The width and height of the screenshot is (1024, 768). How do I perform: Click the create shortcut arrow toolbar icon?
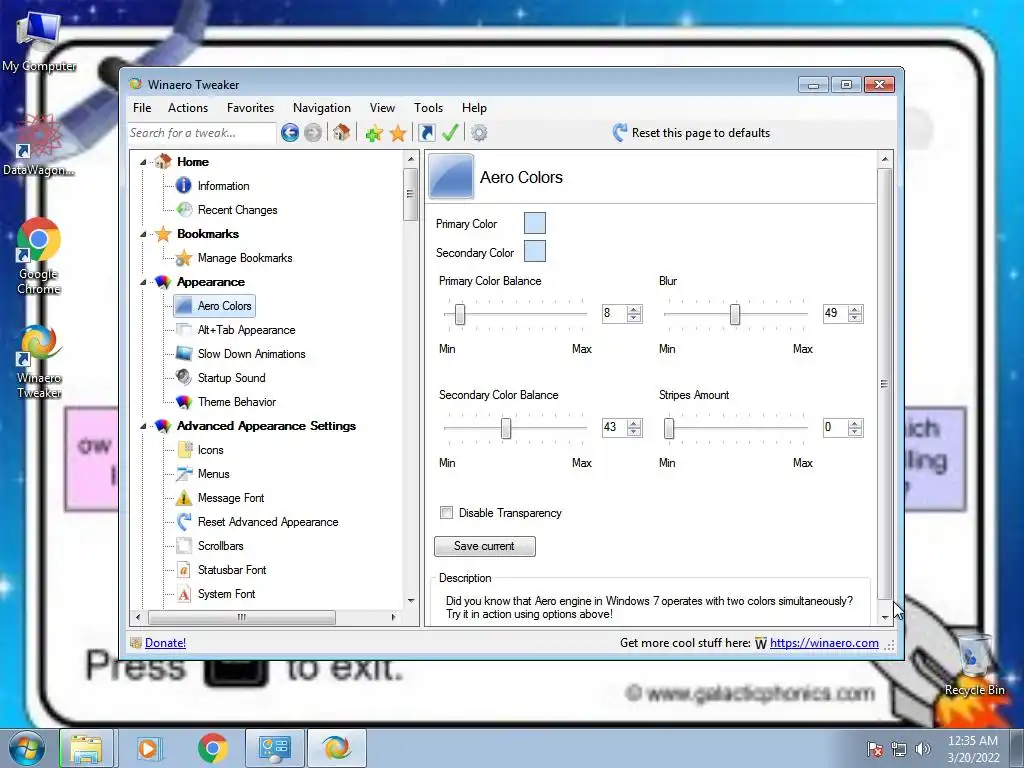coord(426,133)
